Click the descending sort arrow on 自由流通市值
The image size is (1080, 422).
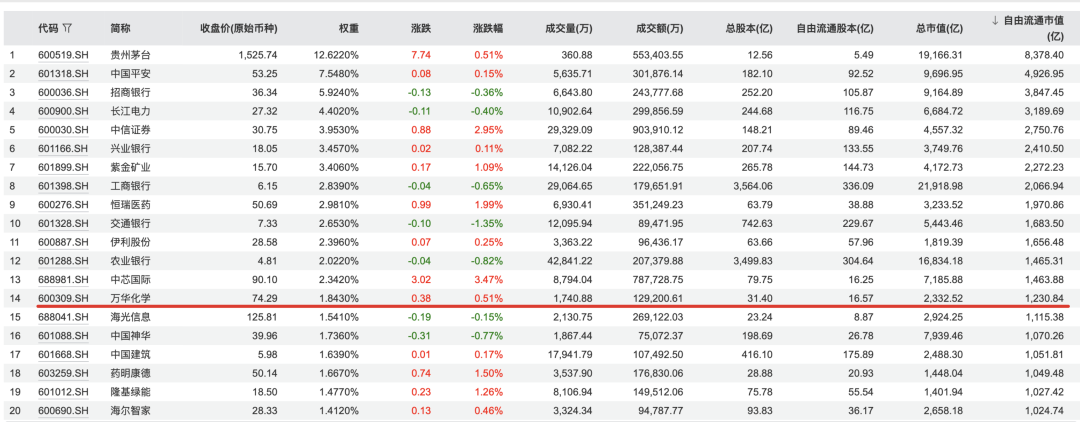tap(995, 20)
